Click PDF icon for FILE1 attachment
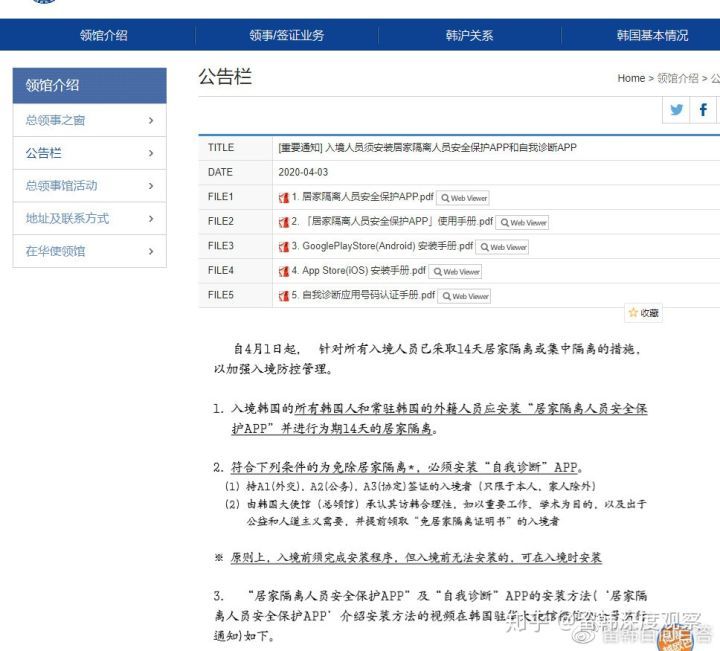The width and height of the screenshot is (720, 651). coord(284,197)
